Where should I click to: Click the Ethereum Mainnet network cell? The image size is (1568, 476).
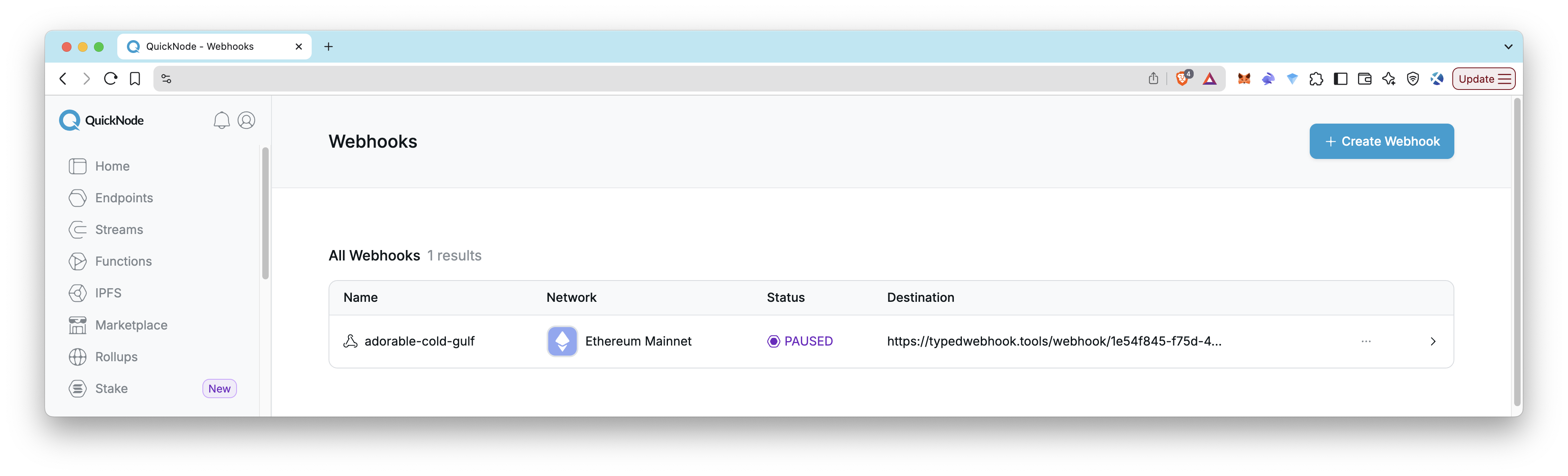coord(619,341)
